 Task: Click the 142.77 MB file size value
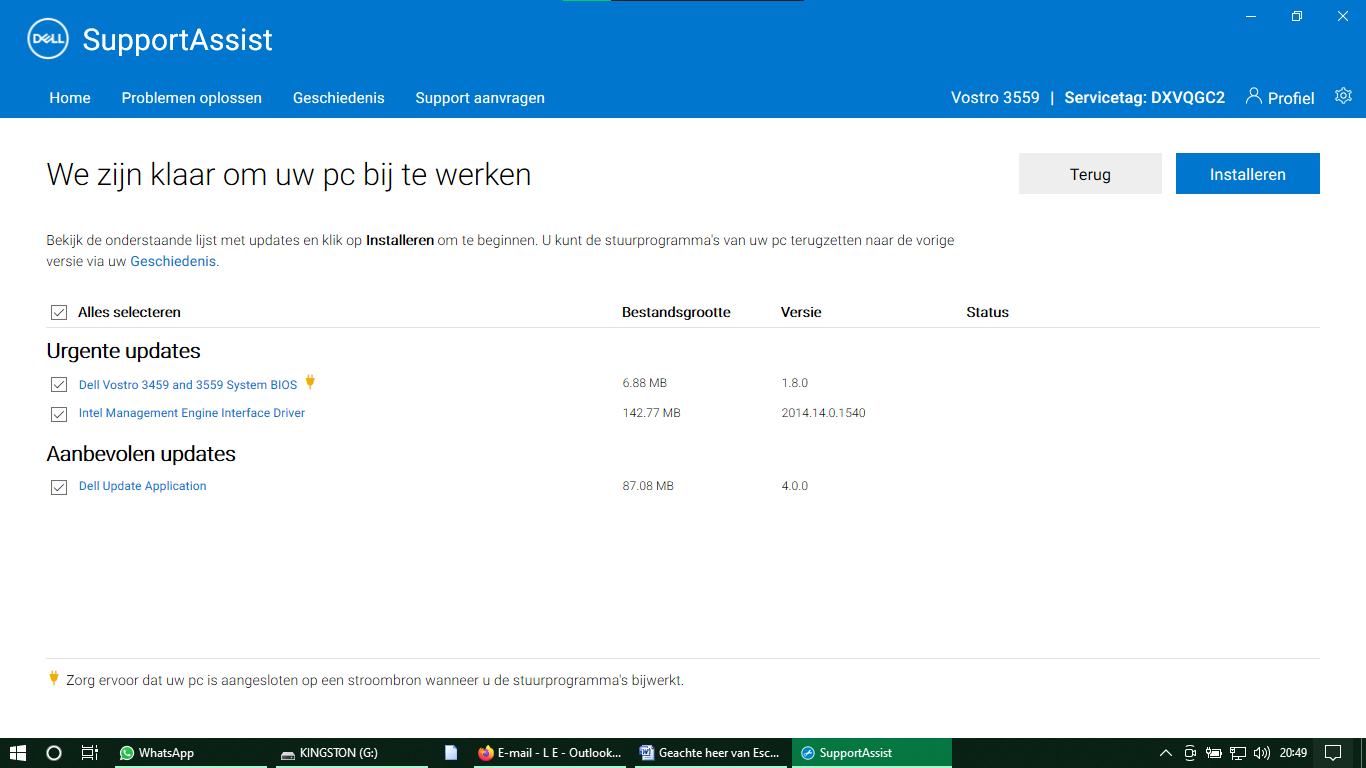651,413
